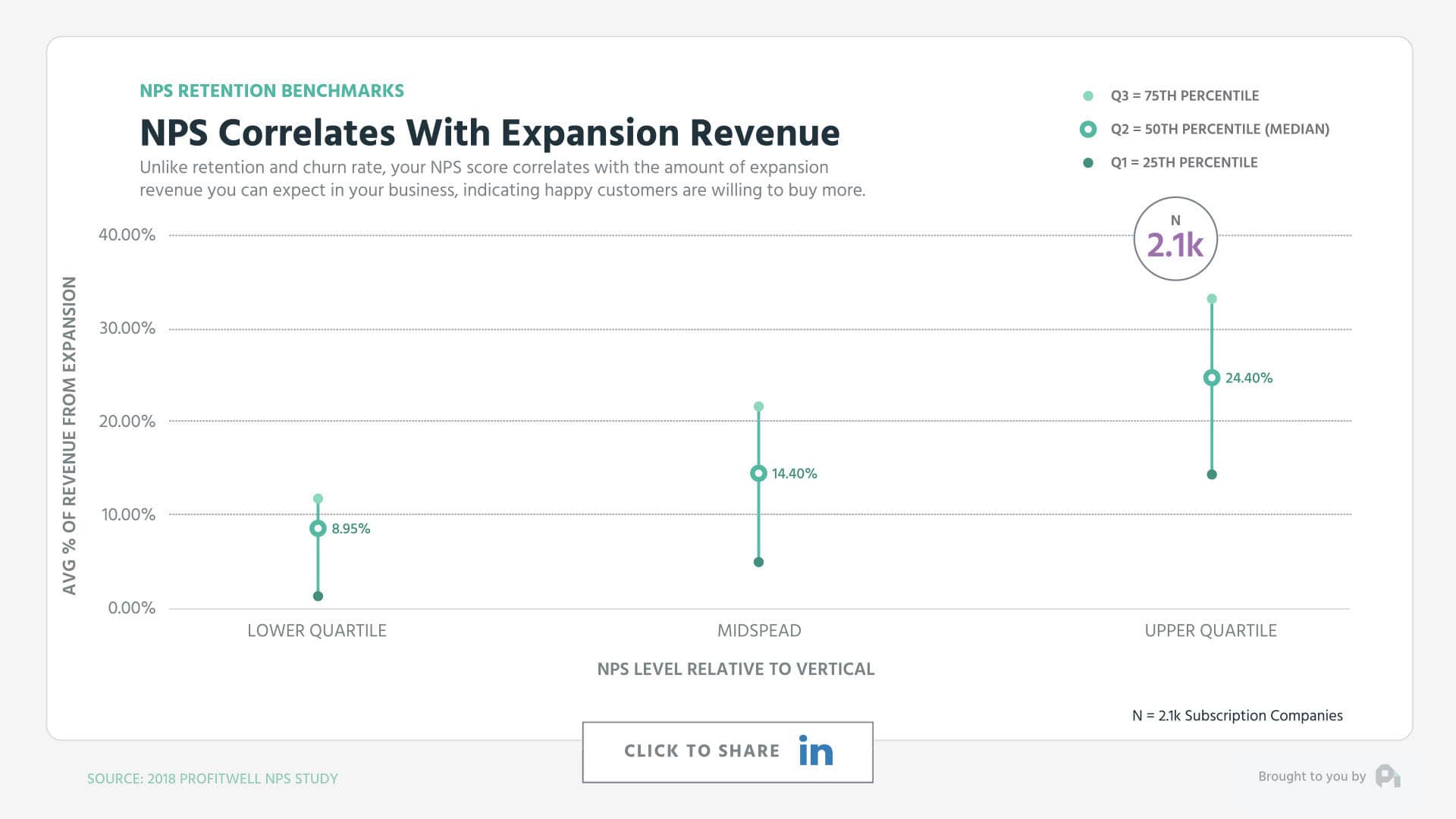1456x819 pixels.
Task: Open the SOURCE: 2018 PROFITWELL NPS STUDY link
Action: pos(212,778)
